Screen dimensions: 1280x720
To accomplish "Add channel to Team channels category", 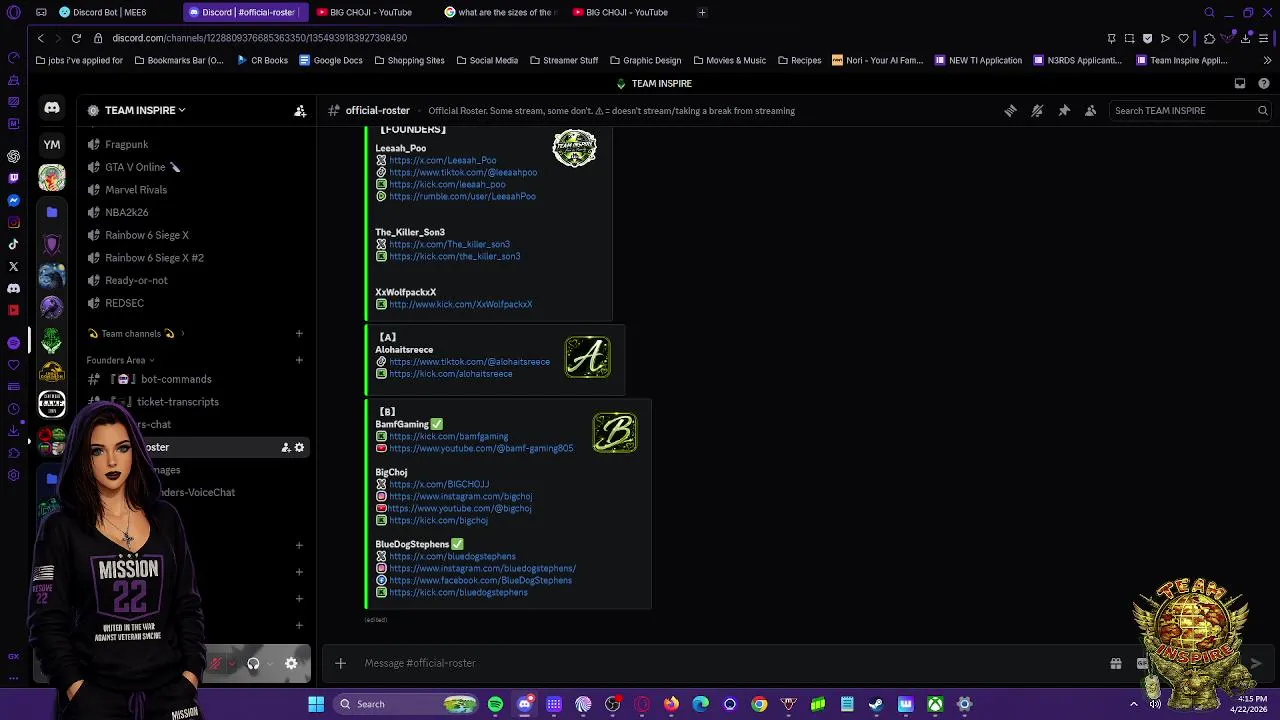I will coord(299,334).
